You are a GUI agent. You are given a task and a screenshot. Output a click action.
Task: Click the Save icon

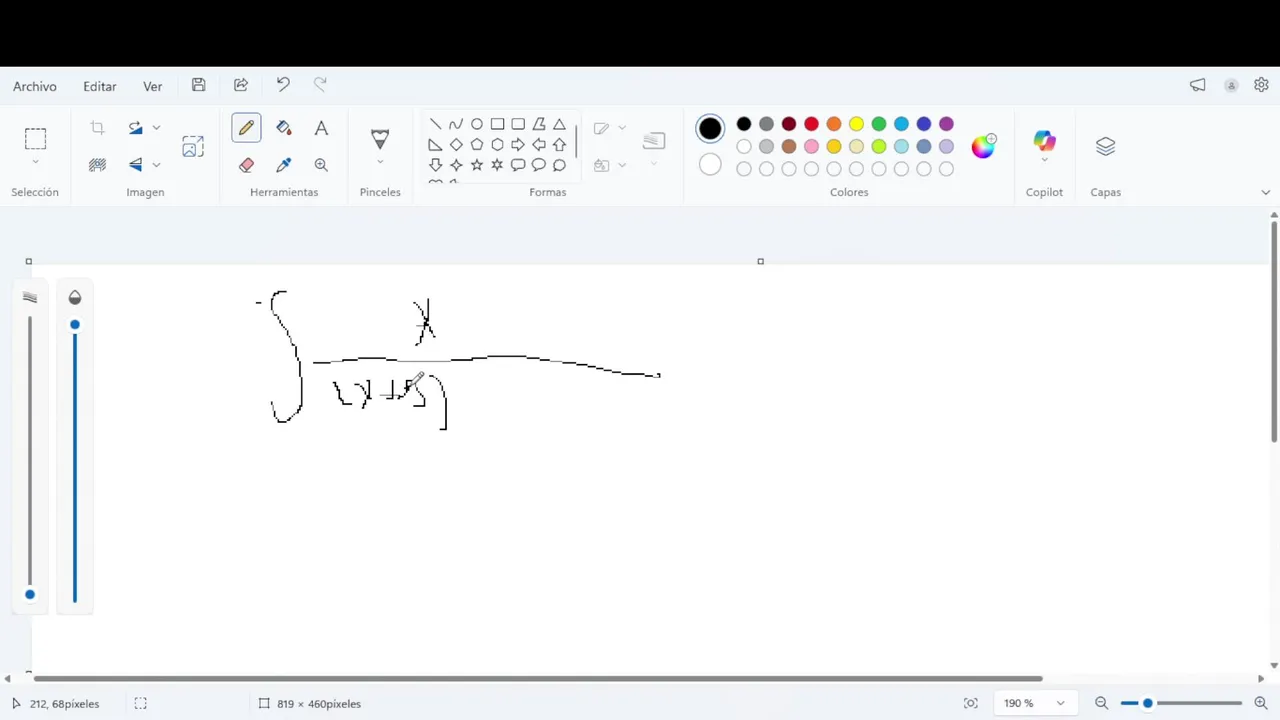tap(199, 86)
